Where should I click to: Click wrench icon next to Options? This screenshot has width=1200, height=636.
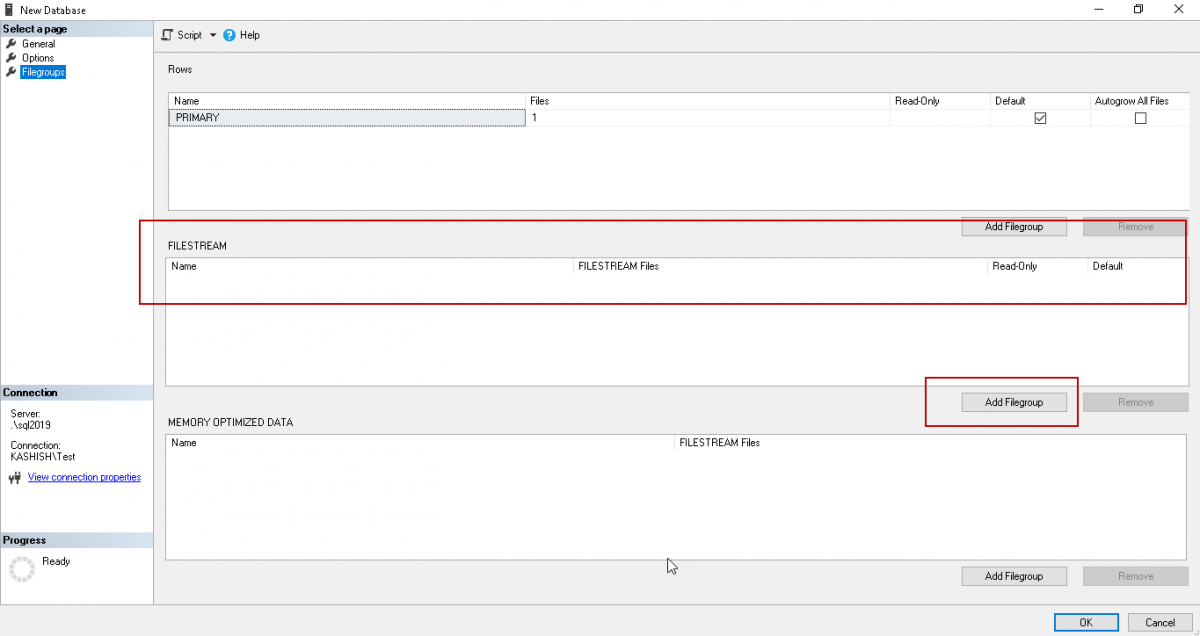(x=12, y=58)
